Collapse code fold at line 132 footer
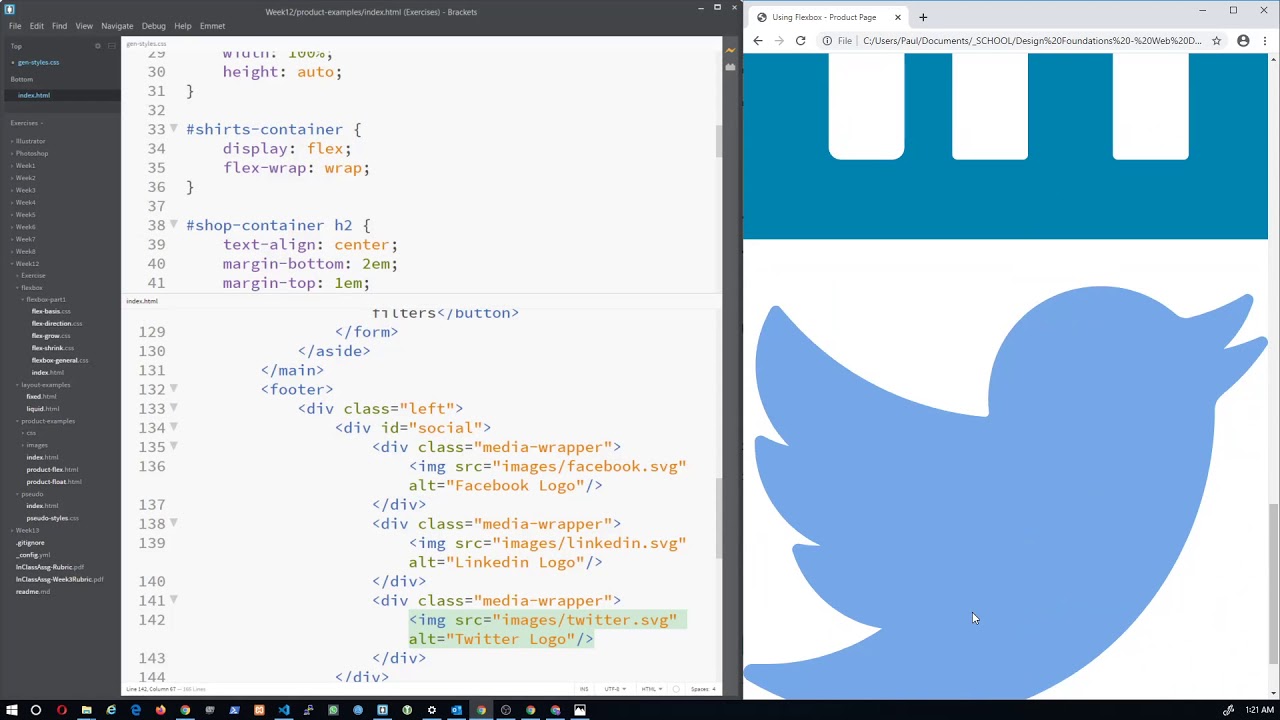 [x=174, y=389]
